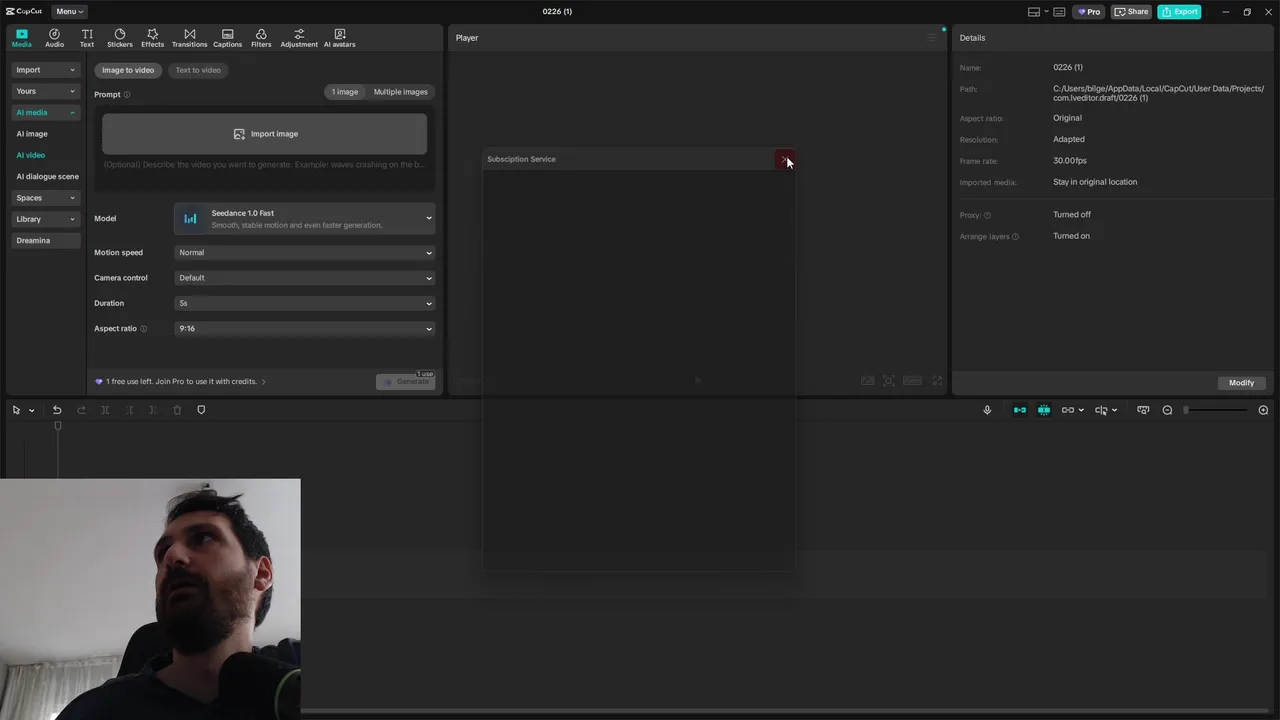Select the pointer tool in timeline toolbar
1280x720 pixels.
[16, 410]
